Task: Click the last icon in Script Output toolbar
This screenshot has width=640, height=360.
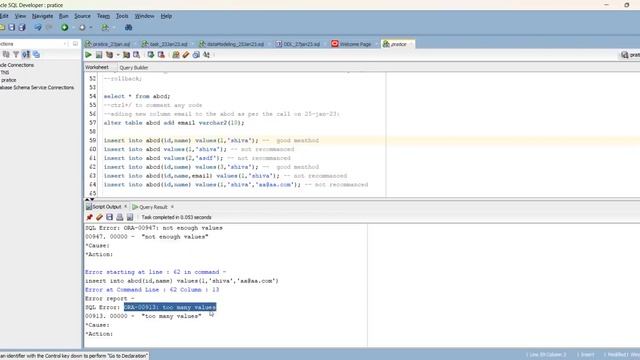Action: click(x=130, y=217)
